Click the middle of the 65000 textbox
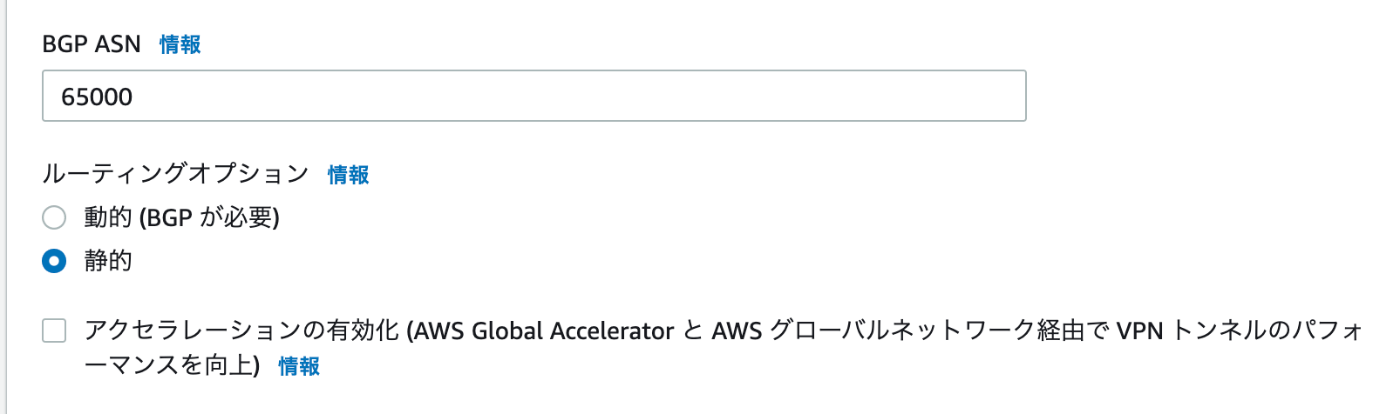Screen dimensions: 1400x414 [x=534, y=96]
